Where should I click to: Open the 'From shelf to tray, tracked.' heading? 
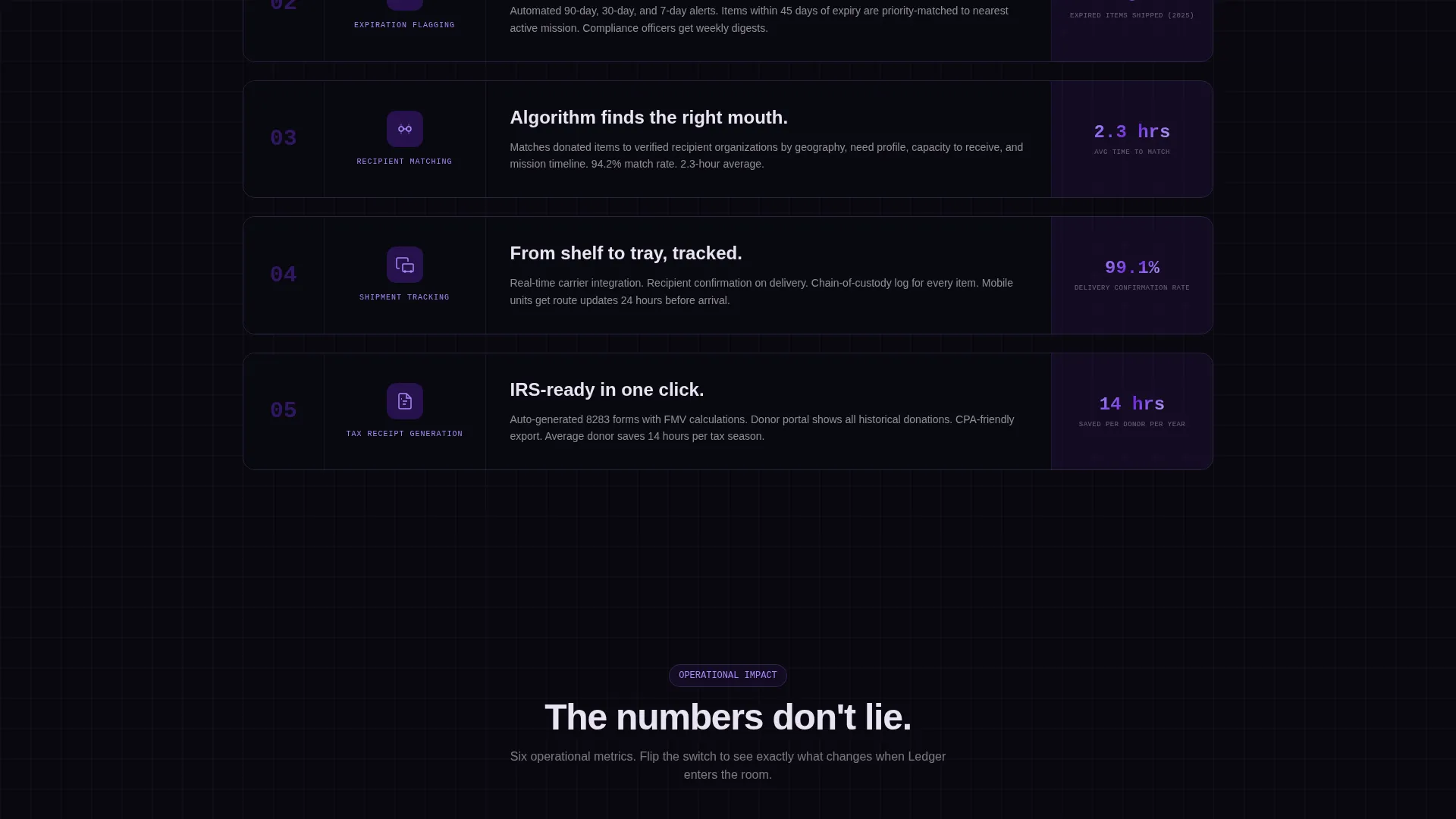(626, 253)
